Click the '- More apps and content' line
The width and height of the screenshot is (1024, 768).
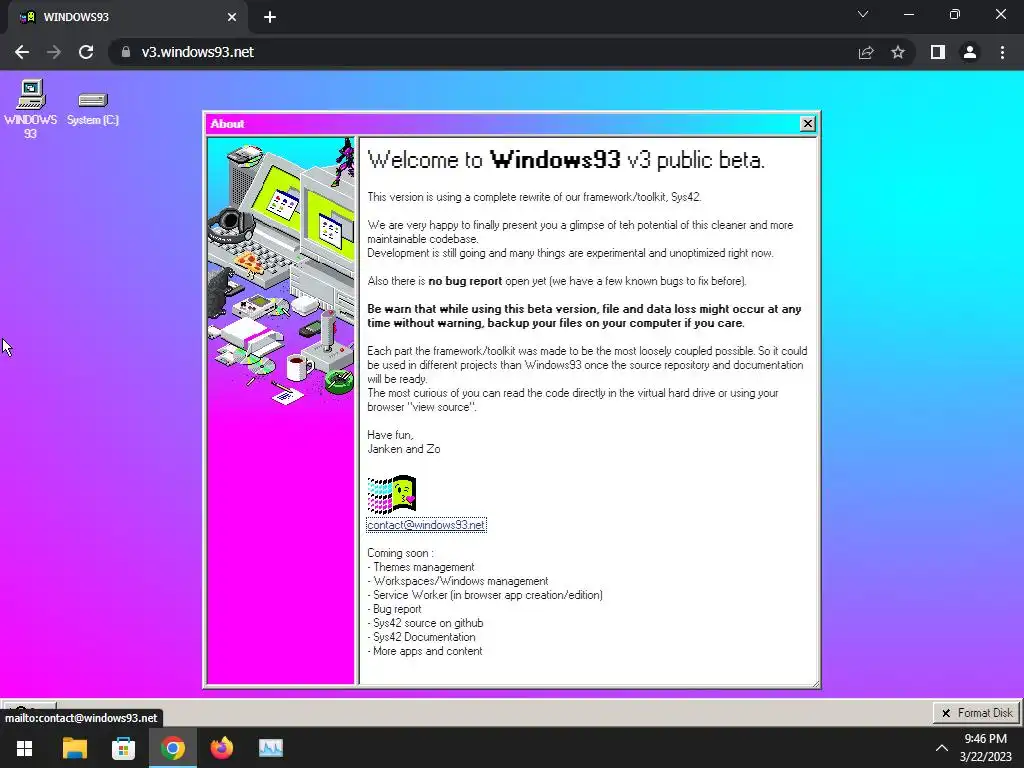pos(424,651)
